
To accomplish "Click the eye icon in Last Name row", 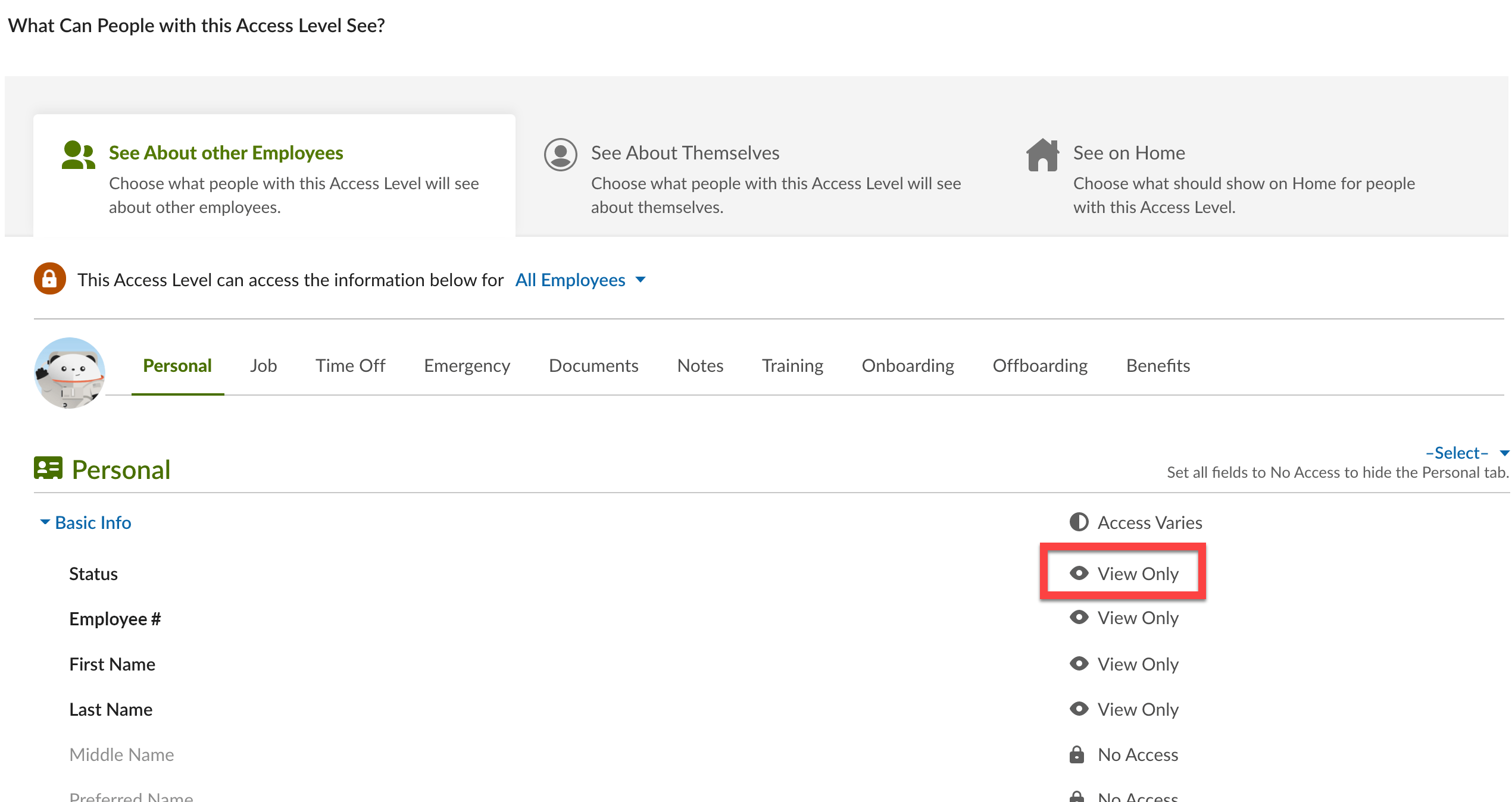I will 1079,709.
